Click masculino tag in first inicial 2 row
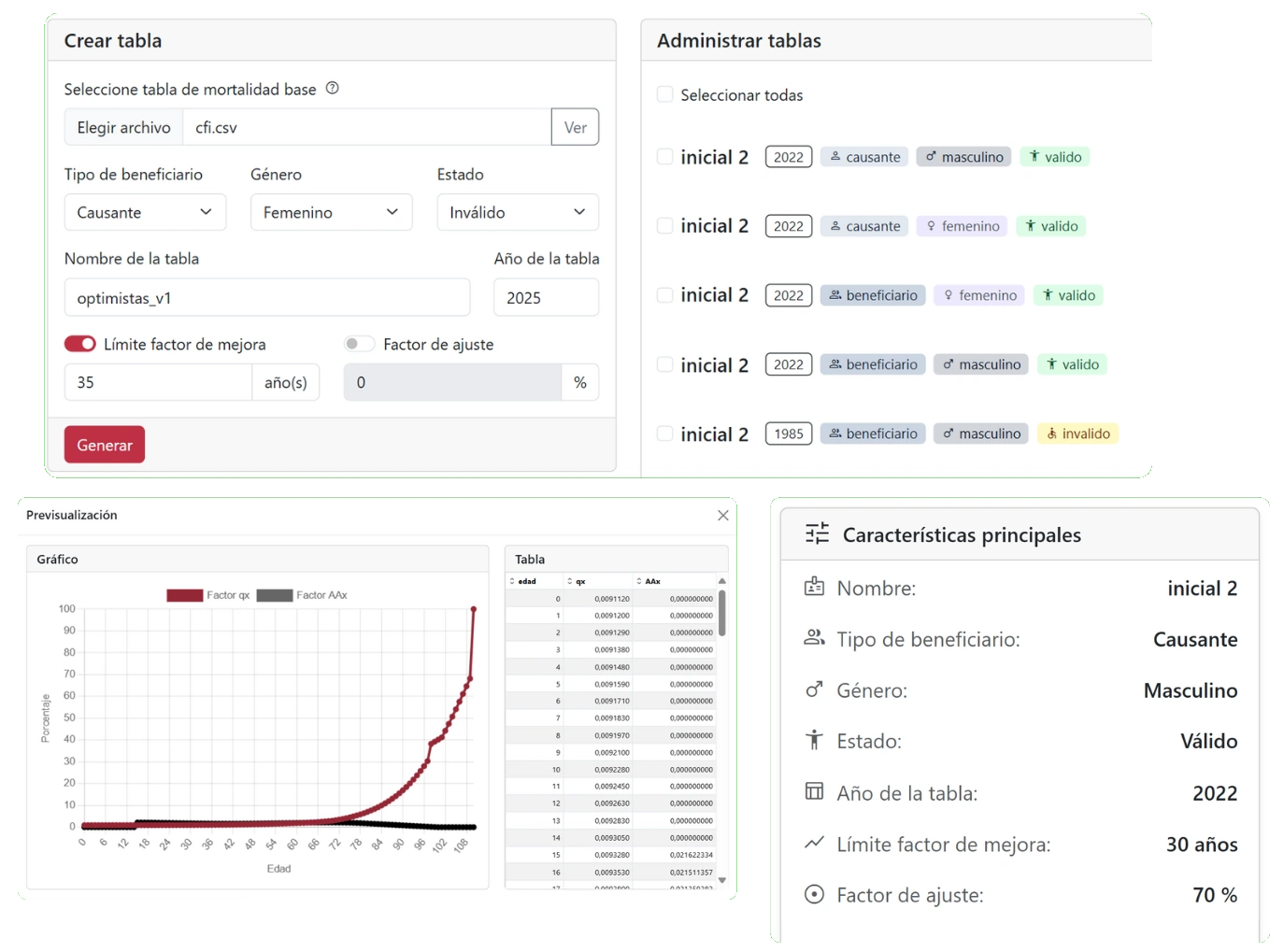Viewport: 1284px width, 952px height. point(963,157)
